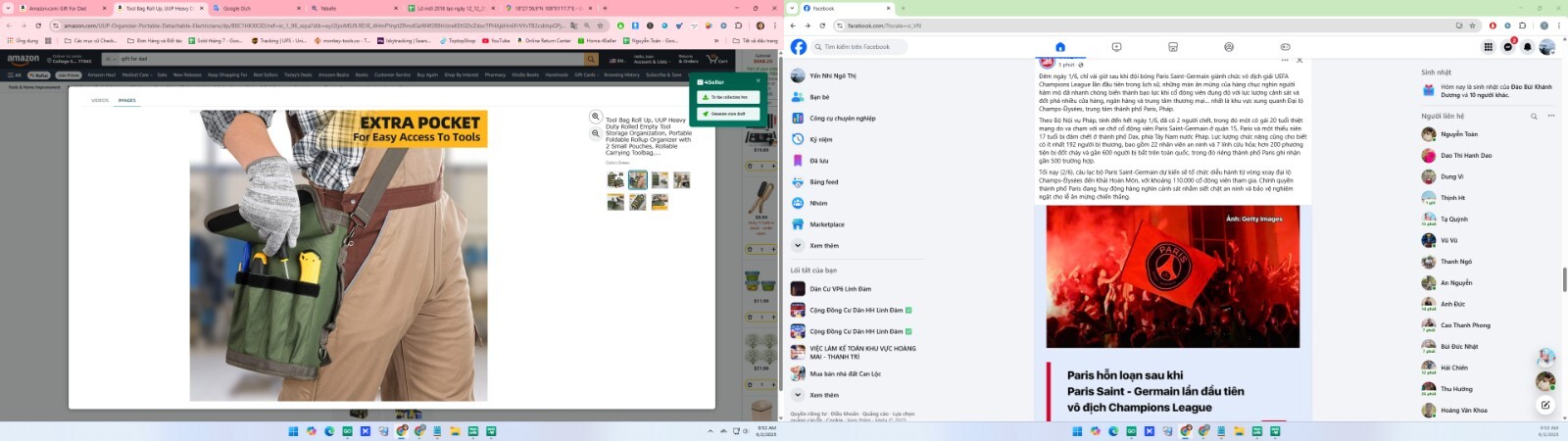This screenshot has width=1568, height=441.
Task: Open Amazon All hamburger menu
Action: coord(14,74)
